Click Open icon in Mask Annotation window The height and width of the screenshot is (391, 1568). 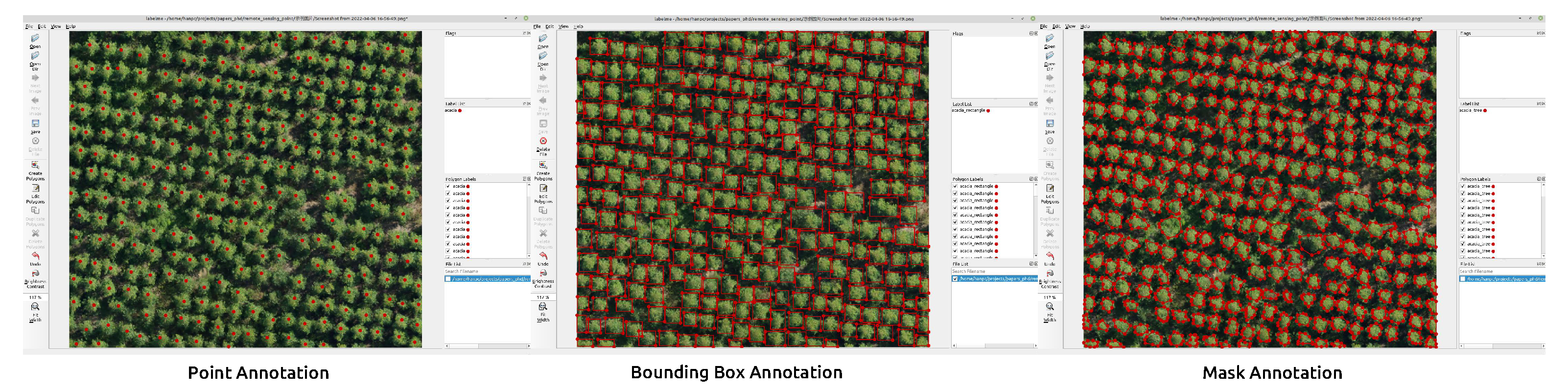1050,38
